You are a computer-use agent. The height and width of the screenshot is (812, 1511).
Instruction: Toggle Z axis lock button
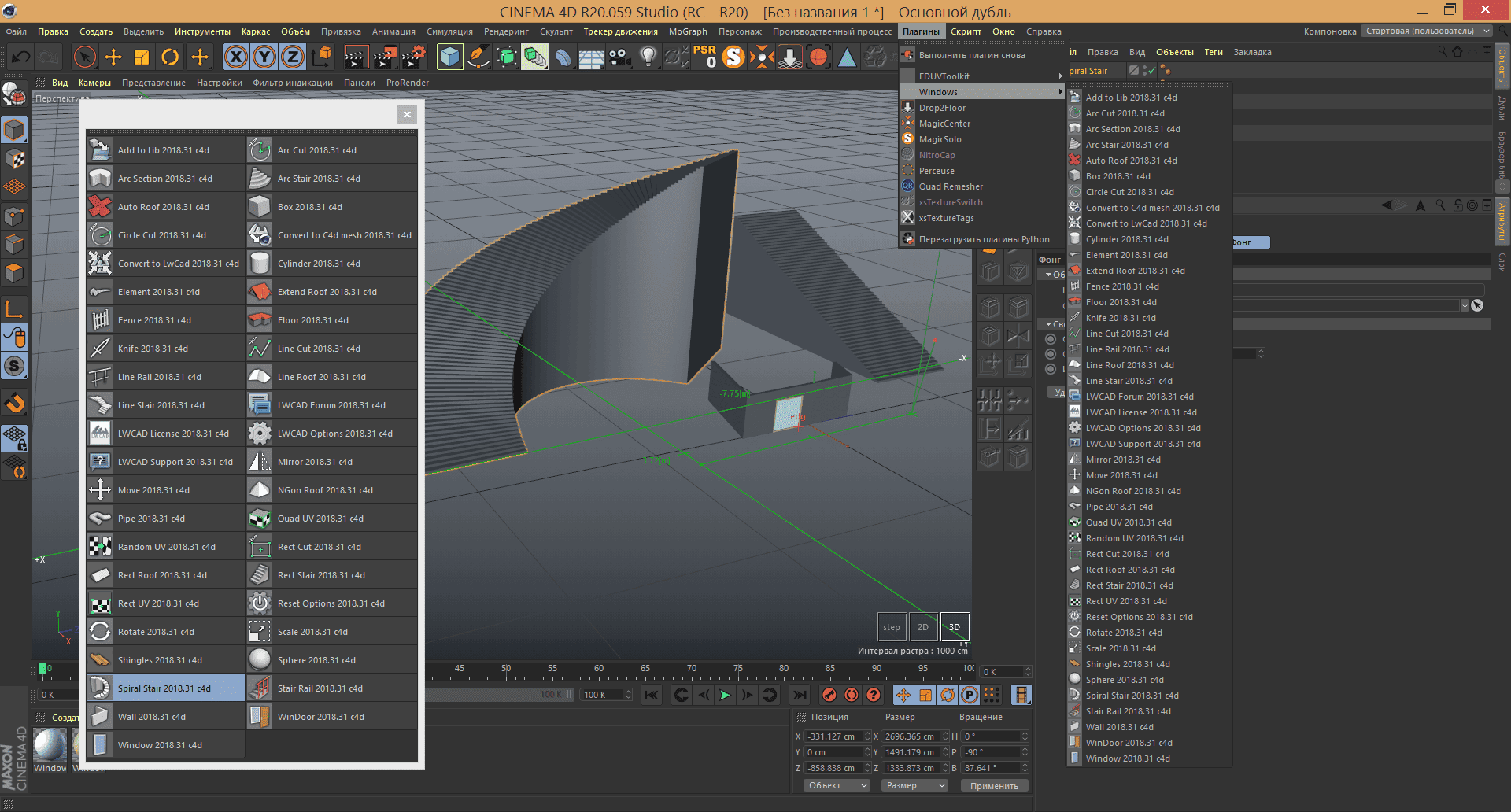coord(293,57)
